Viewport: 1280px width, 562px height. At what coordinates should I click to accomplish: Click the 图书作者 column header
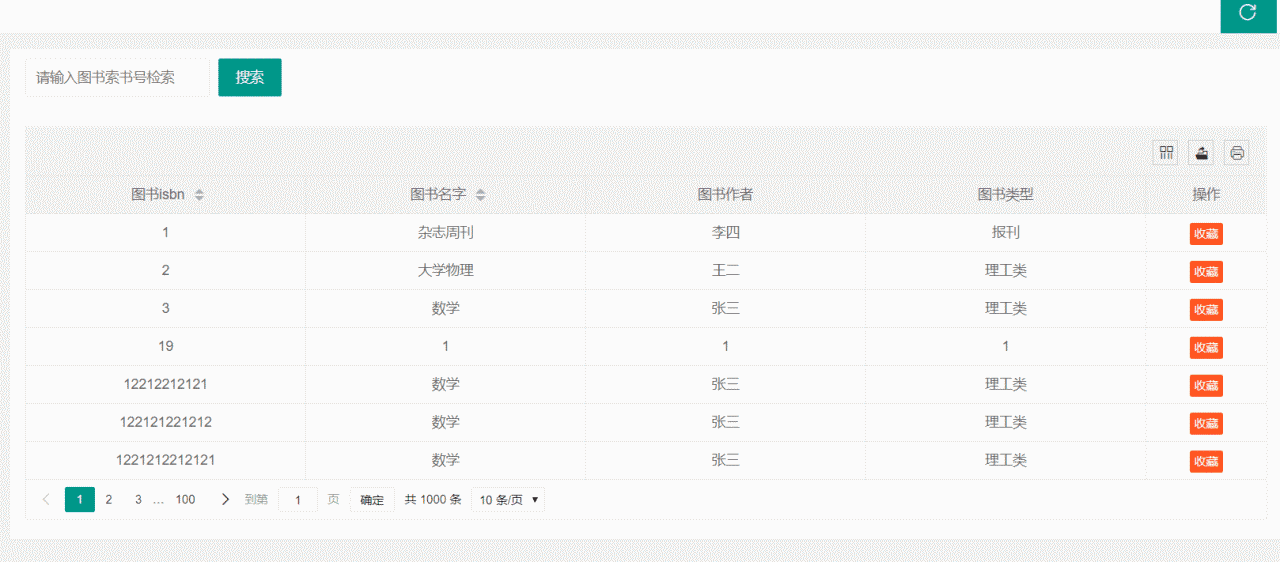click(x=725, y=195)
